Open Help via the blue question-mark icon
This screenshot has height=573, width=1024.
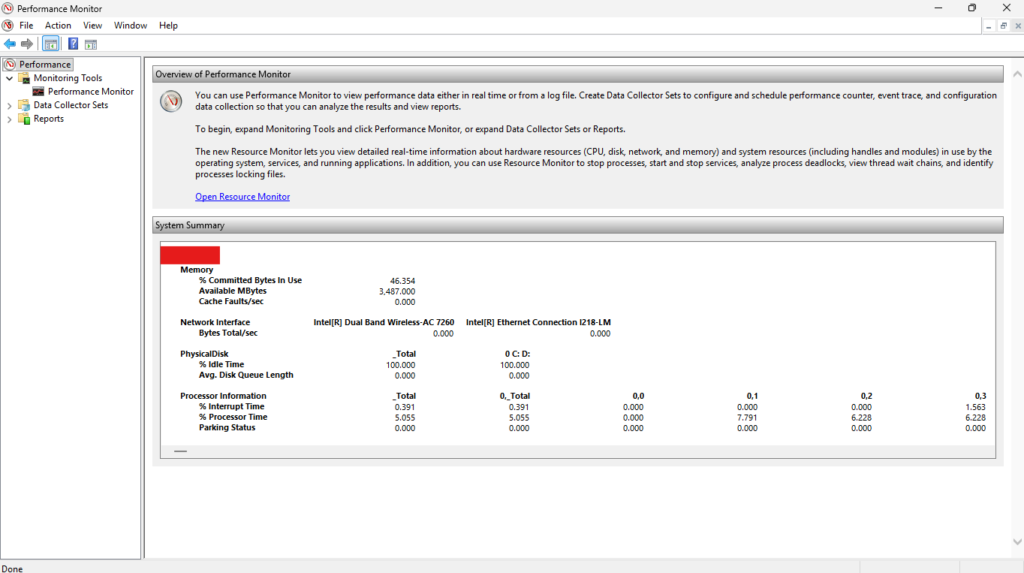point(73,44)
